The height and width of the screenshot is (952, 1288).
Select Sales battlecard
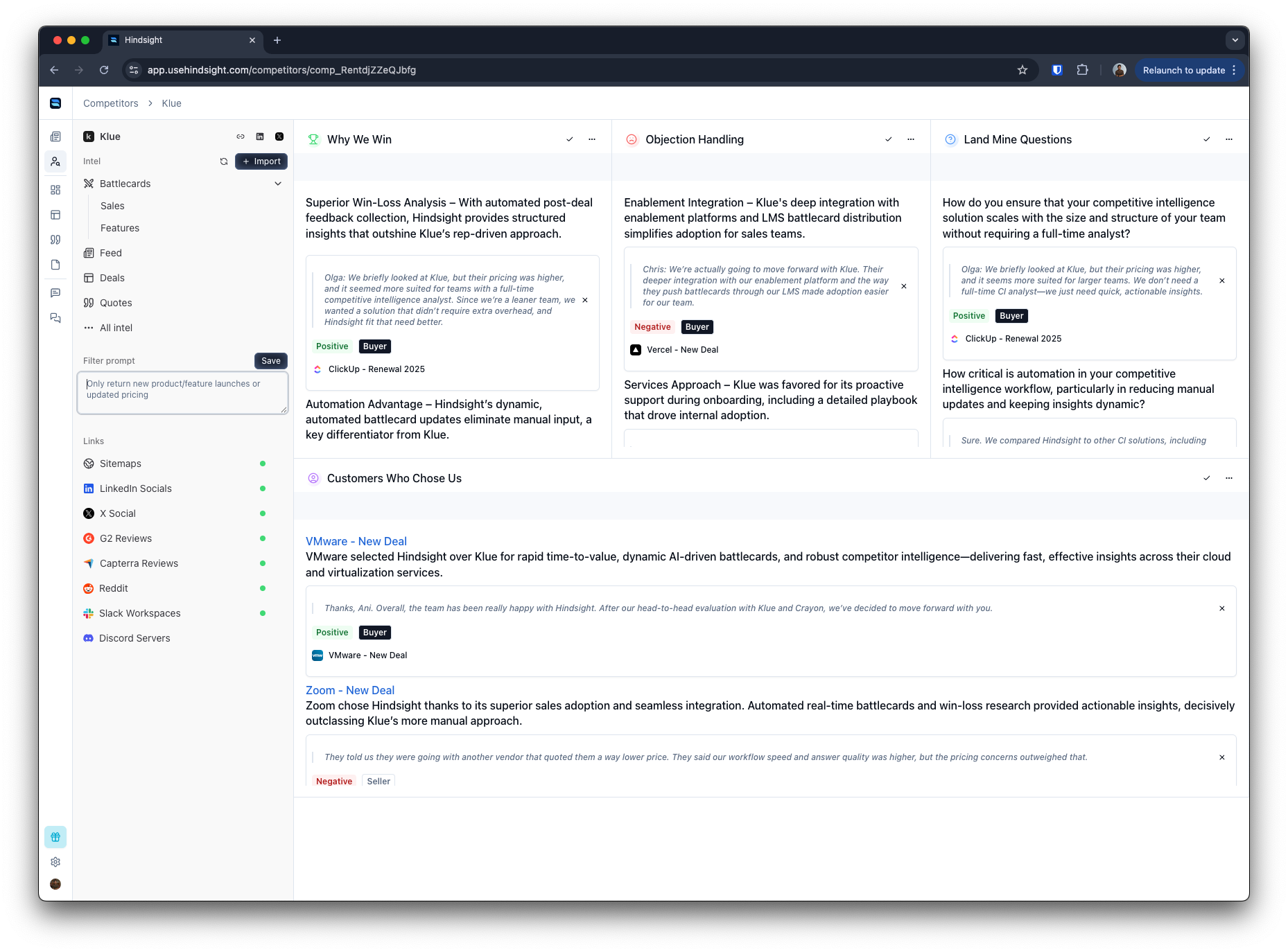[x=112, y=206]
